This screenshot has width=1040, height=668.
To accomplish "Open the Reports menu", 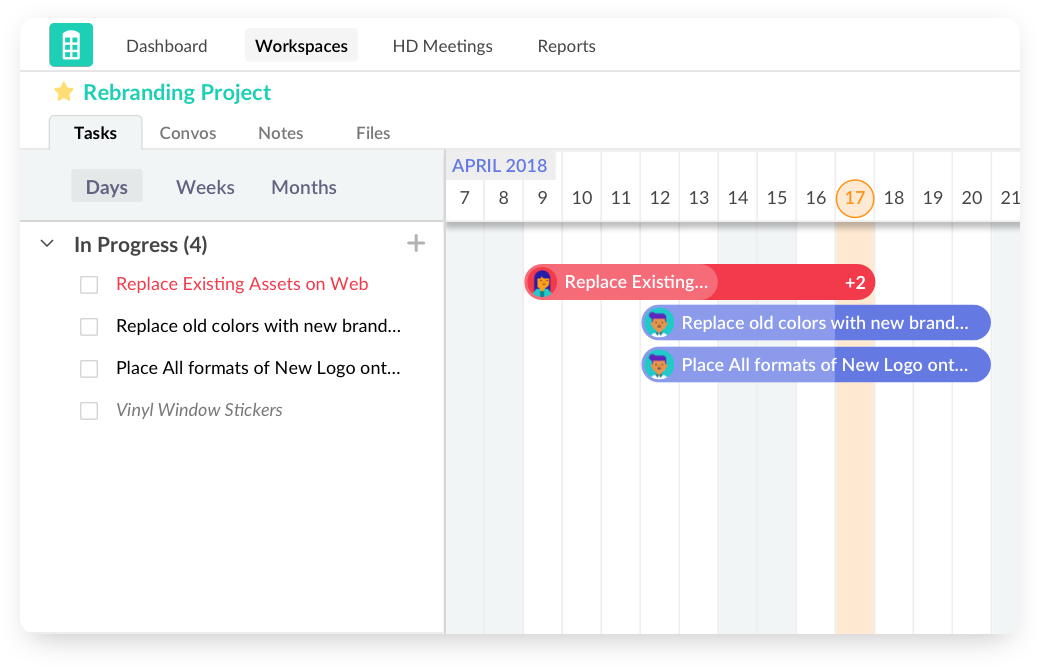I will tap(566, 46).
